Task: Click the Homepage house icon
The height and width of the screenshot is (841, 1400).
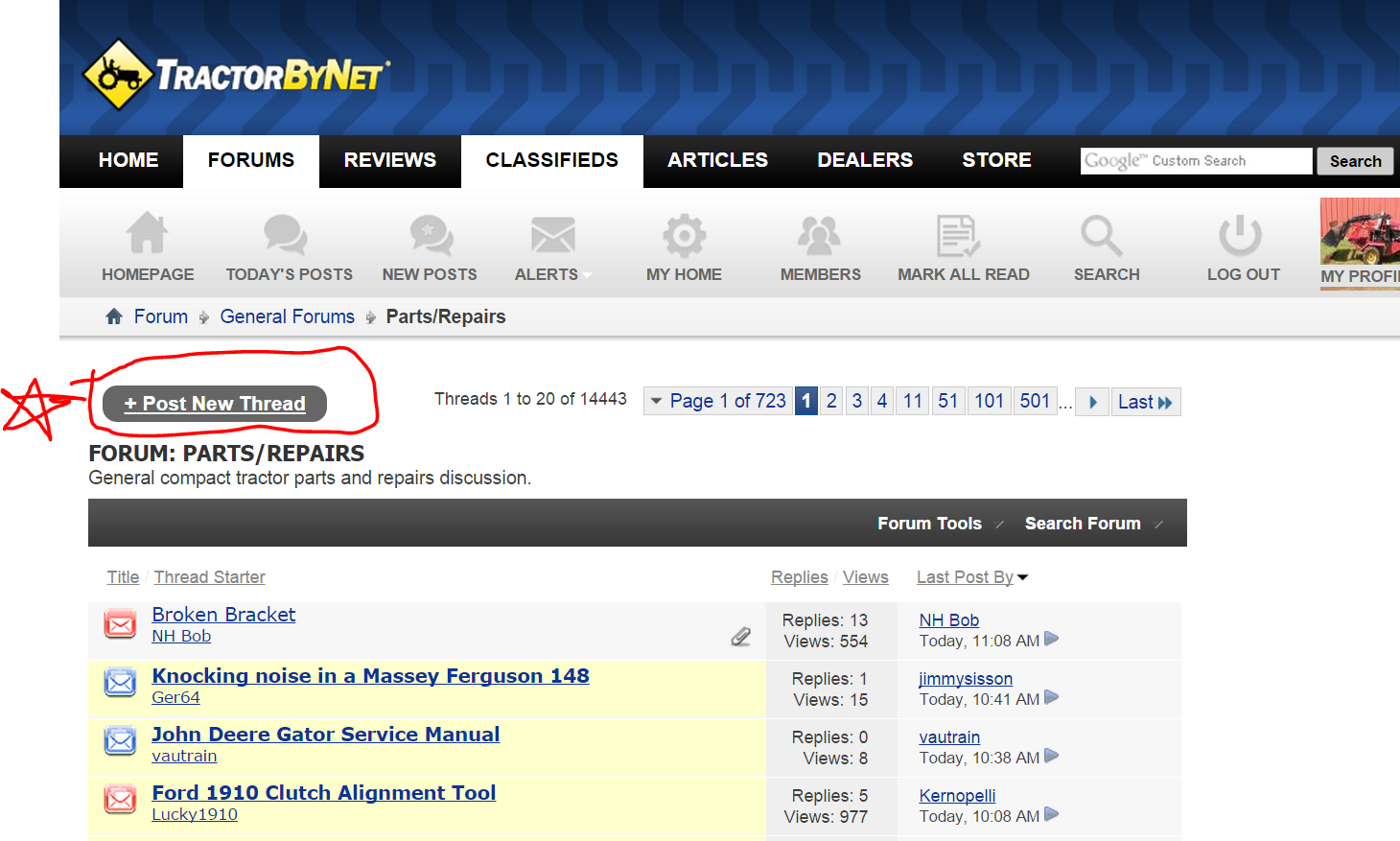Action: coord(148,235)
